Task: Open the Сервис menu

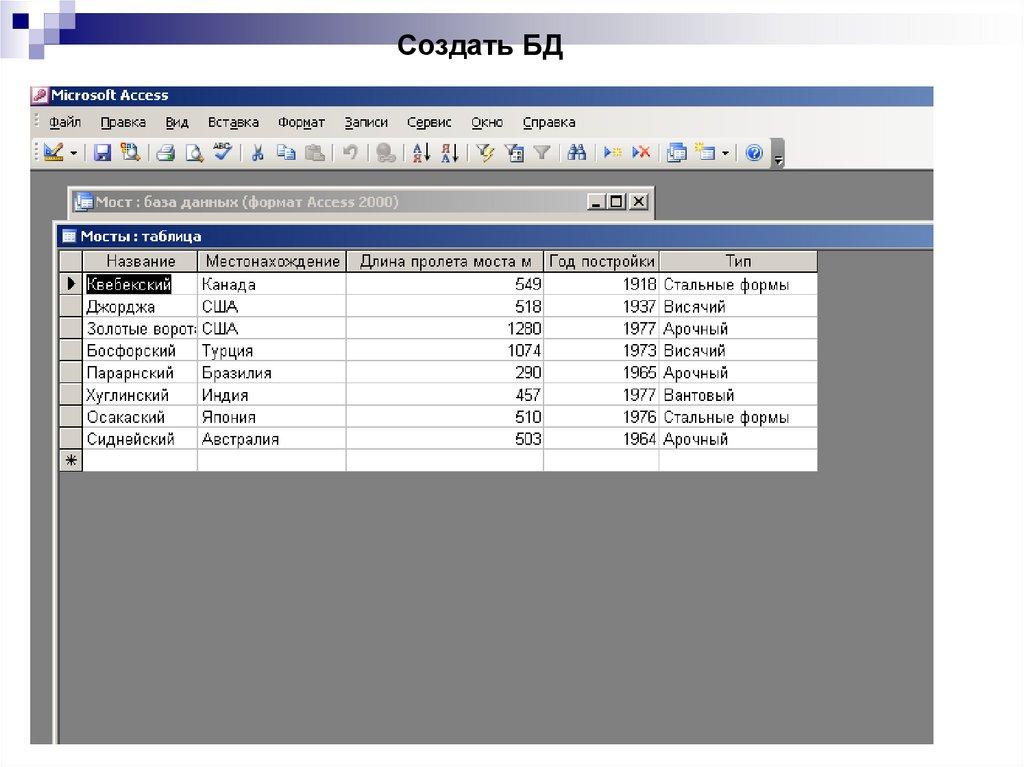Action: pos(429,122)
